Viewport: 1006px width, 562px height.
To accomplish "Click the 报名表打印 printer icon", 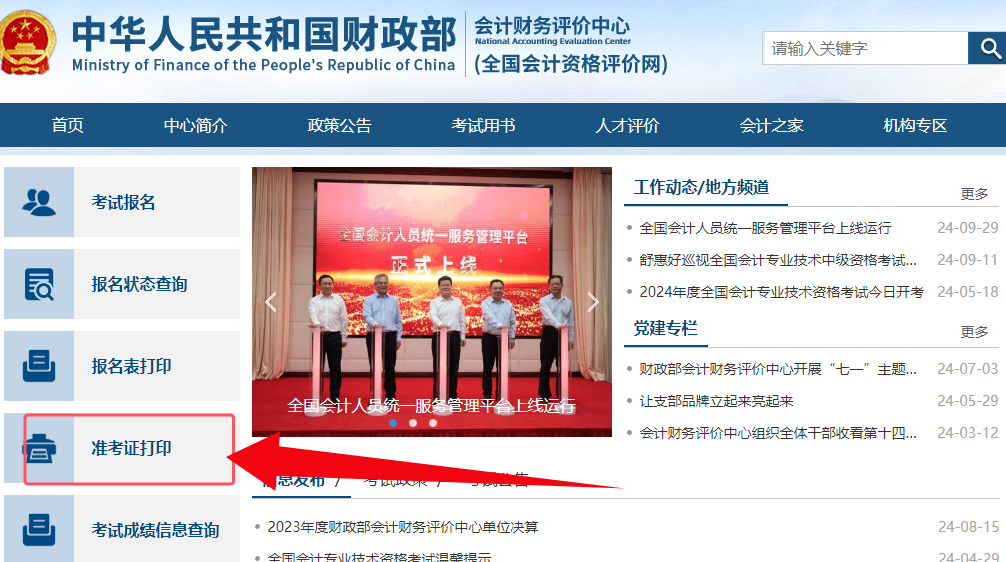I will pos(38,366).
